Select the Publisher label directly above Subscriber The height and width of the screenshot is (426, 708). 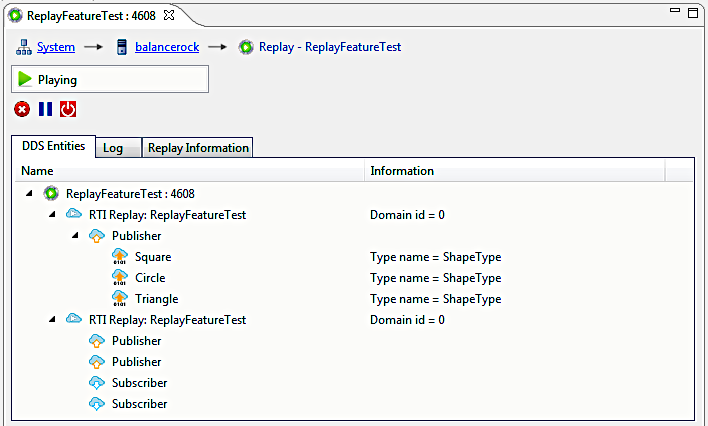(x=136, y=362)
